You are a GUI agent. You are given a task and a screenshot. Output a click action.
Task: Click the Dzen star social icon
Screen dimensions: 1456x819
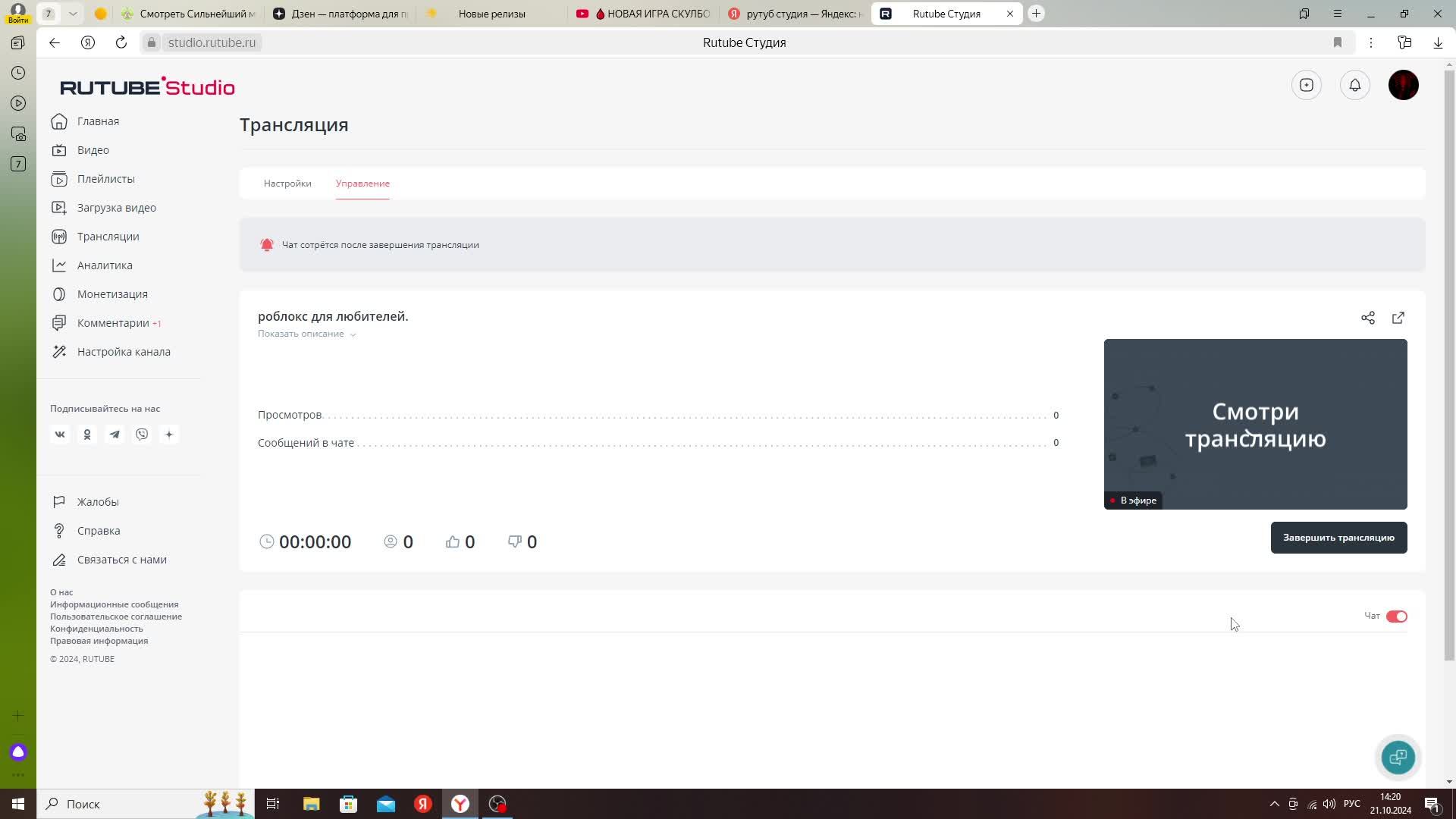pyautogui.click(x=169, y=435)
